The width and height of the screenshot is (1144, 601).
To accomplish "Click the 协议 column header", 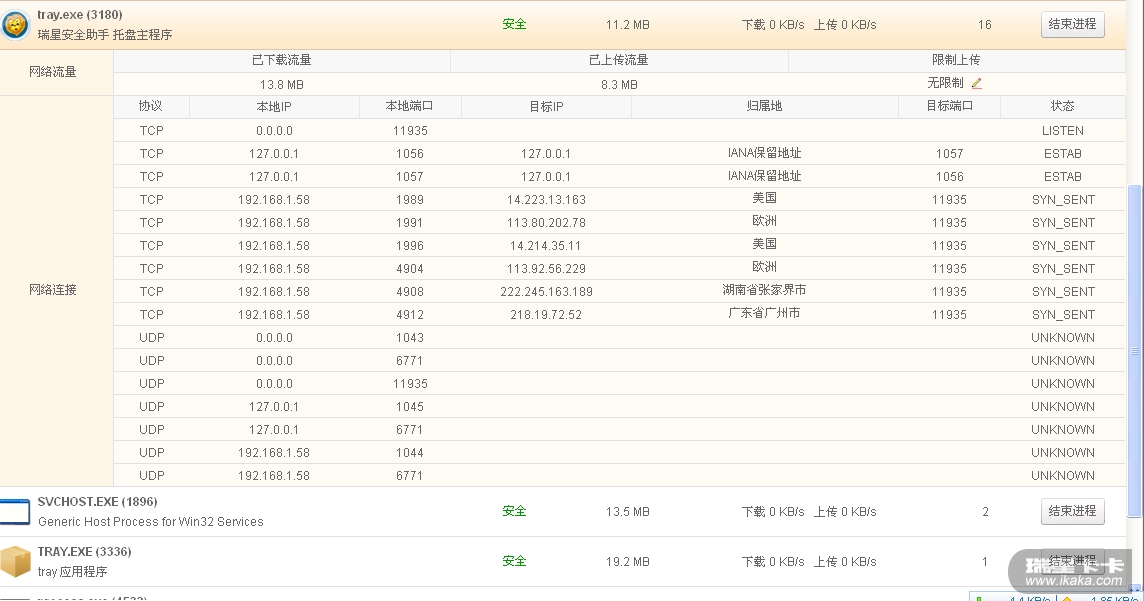I will click(x=151, y=106).
